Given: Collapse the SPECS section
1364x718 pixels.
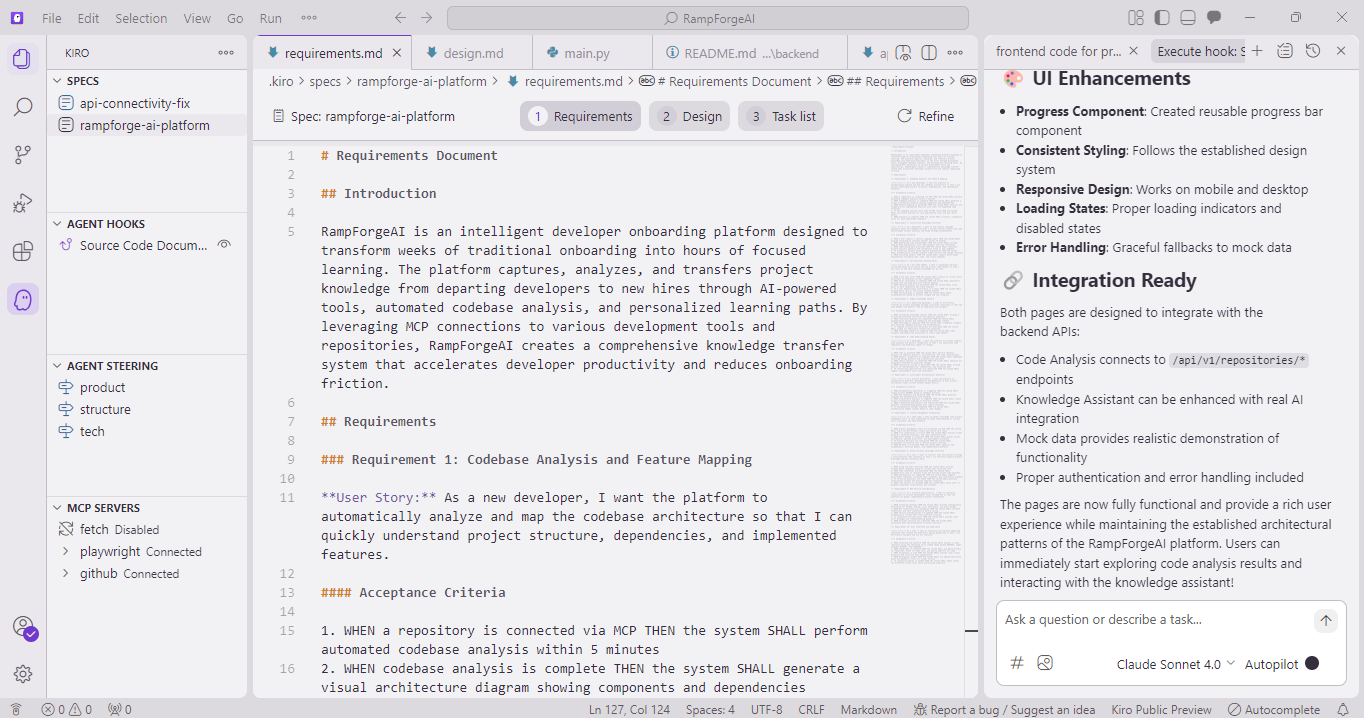Looking at the screenshot, I should (147, 81).
